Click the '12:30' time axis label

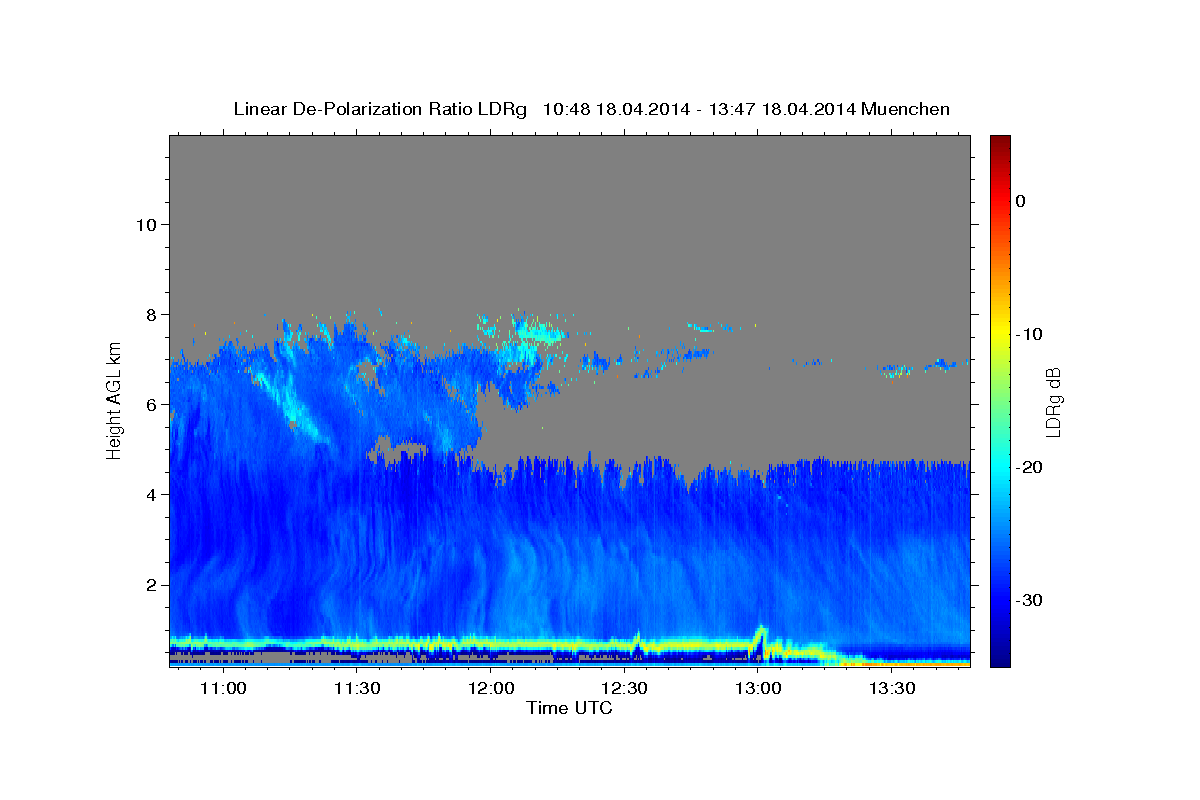pos(625,689)
